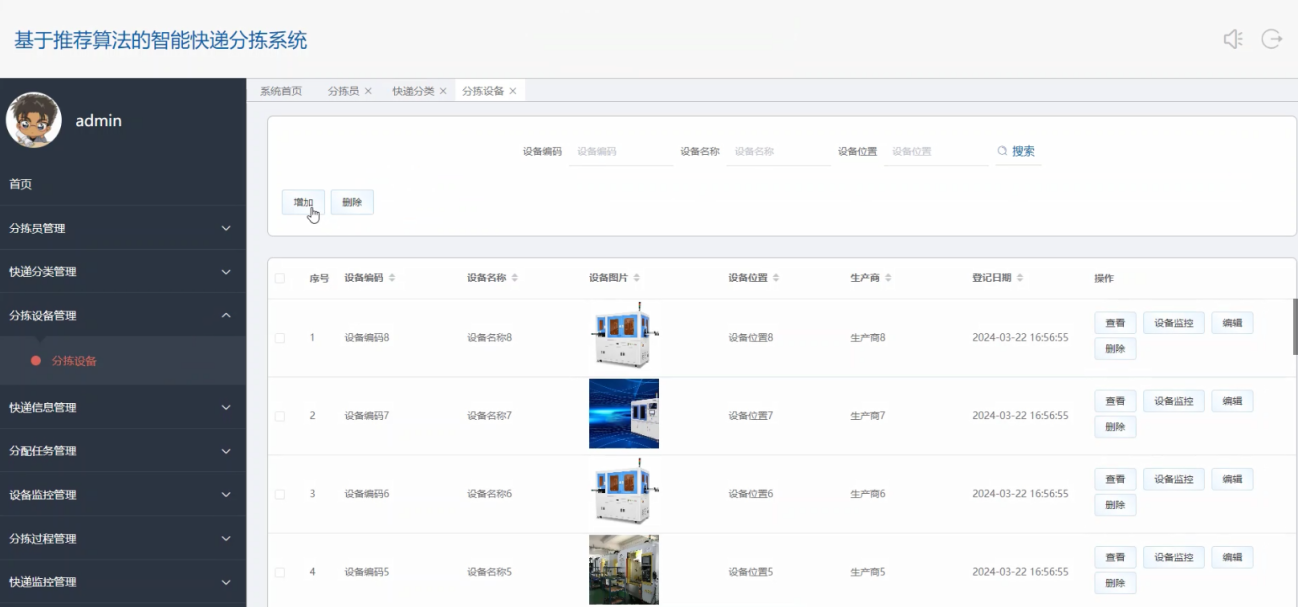Switch to the 快递分类 tab
Screen dimensions: 1298x607
[x=413, y=91]
